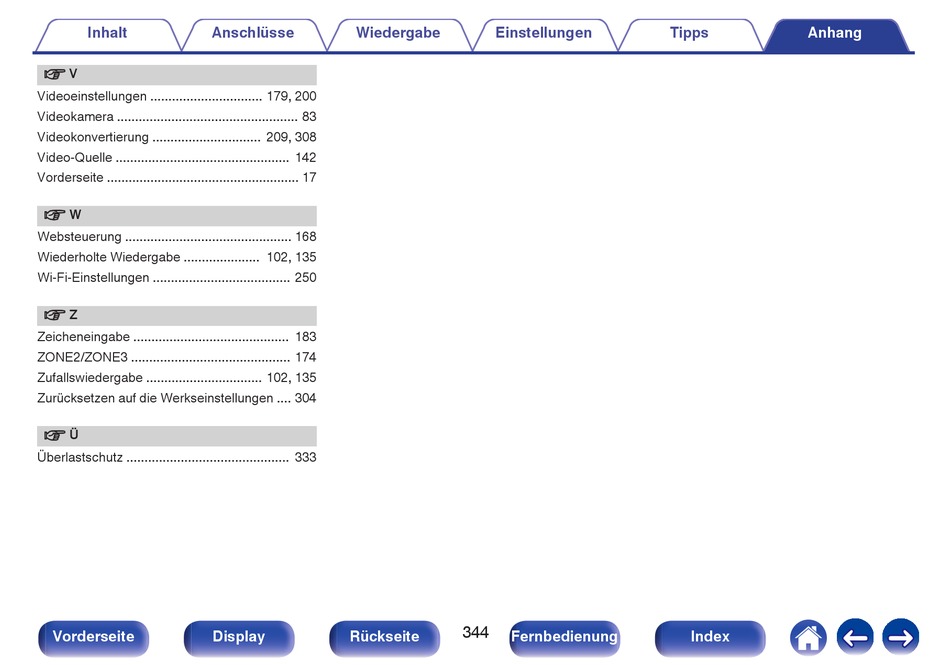This screenshot has height=665, width=950.
Task: Click the Video-Quelle entry text
Action: pos(75,157)
